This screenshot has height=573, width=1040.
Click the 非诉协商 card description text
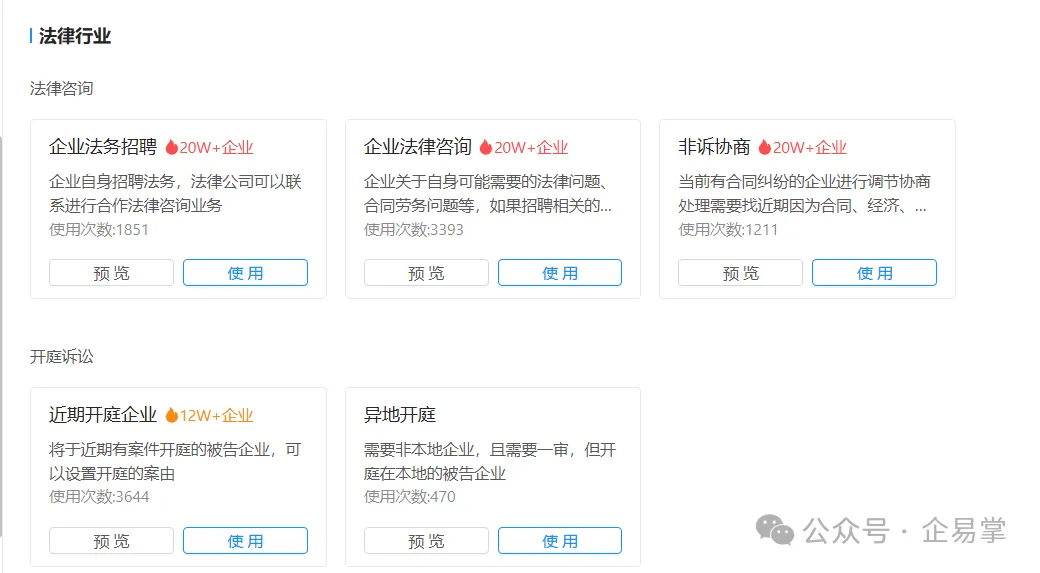click(804, 194)
